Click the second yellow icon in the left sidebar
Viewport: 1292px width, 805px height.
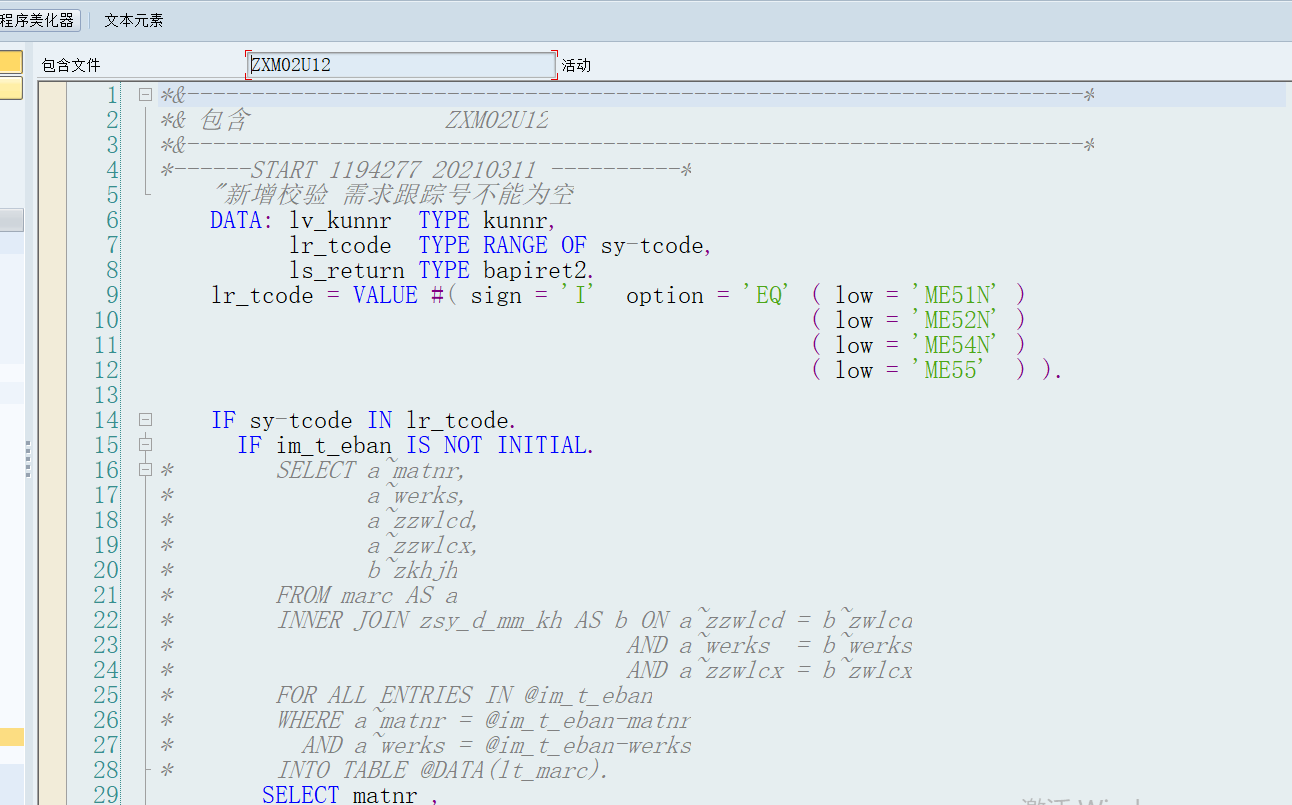click(11, 88)
